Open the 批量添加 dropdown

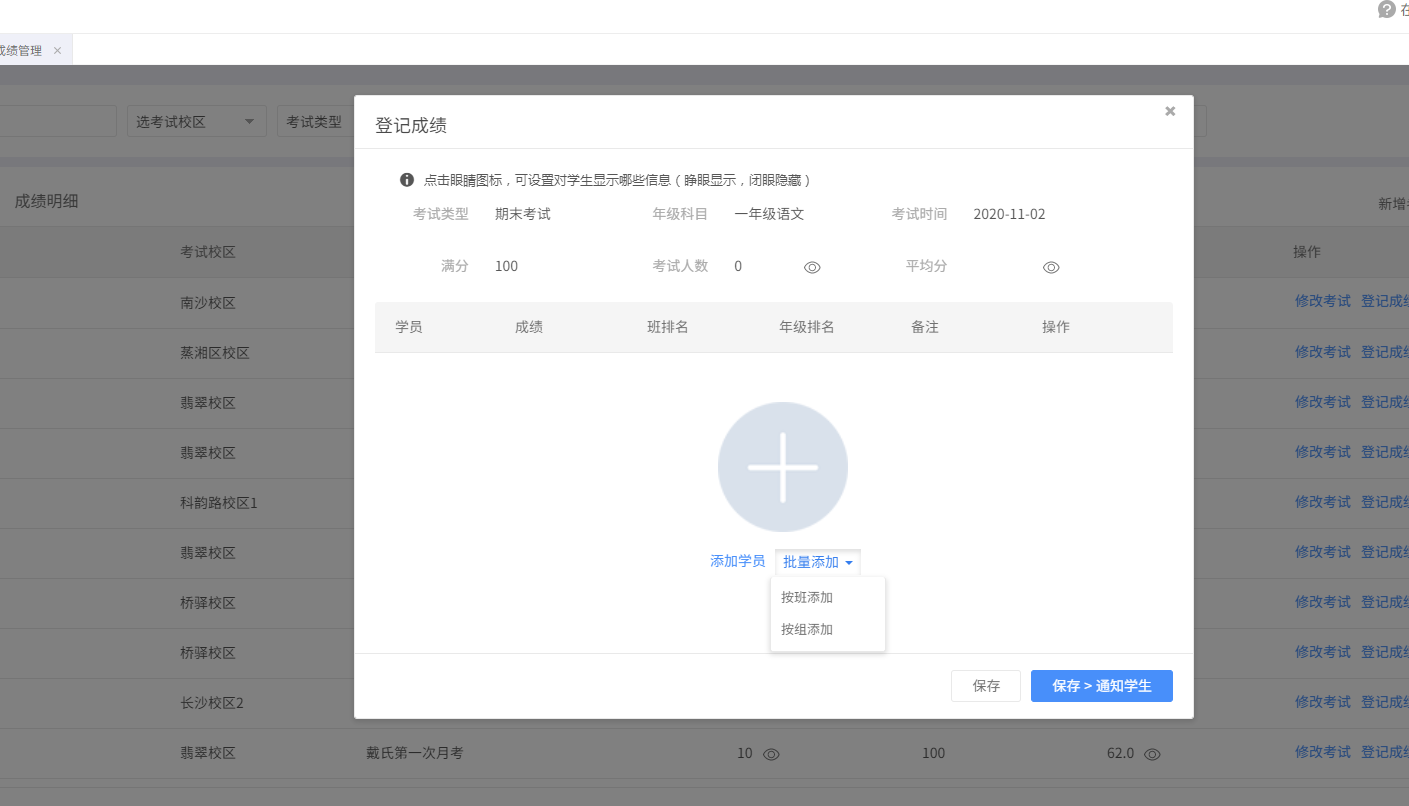(817, 562)
